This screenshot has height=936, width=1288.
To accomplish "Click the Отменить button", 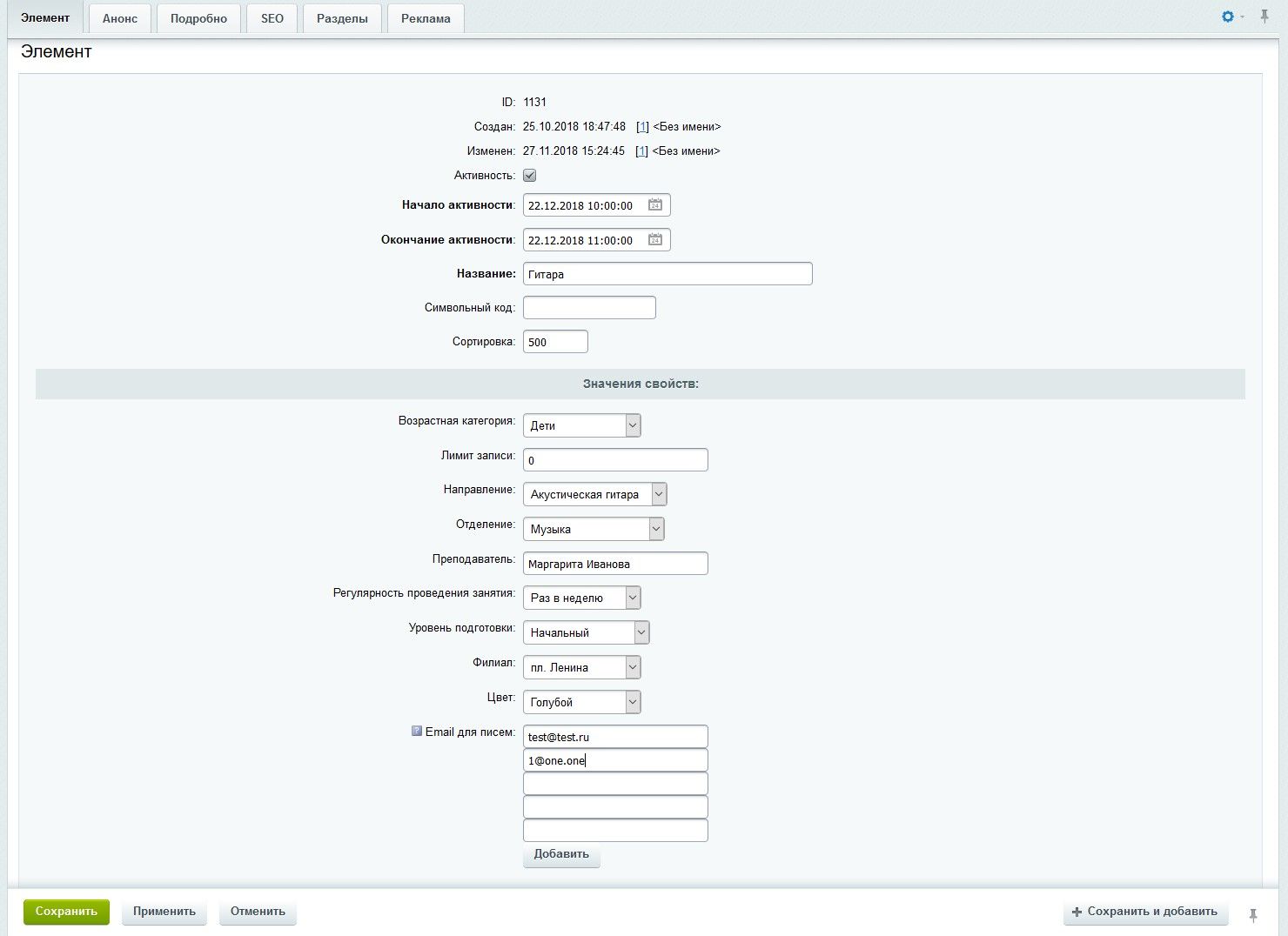I will click(258, 912).
